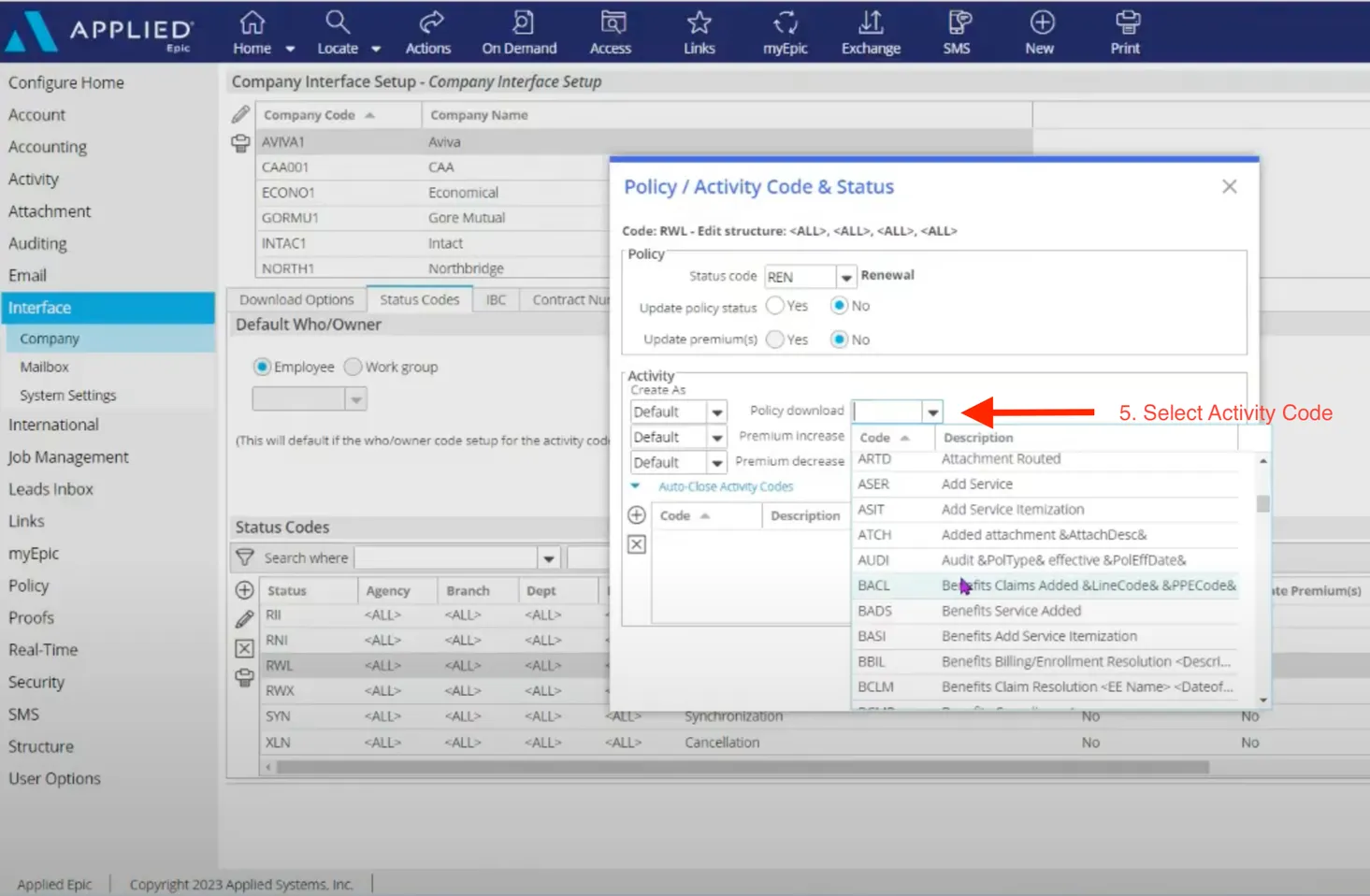Open the myEpic toolbar icon
Viewport: 1370px width, 896px height.
point(786,32)
